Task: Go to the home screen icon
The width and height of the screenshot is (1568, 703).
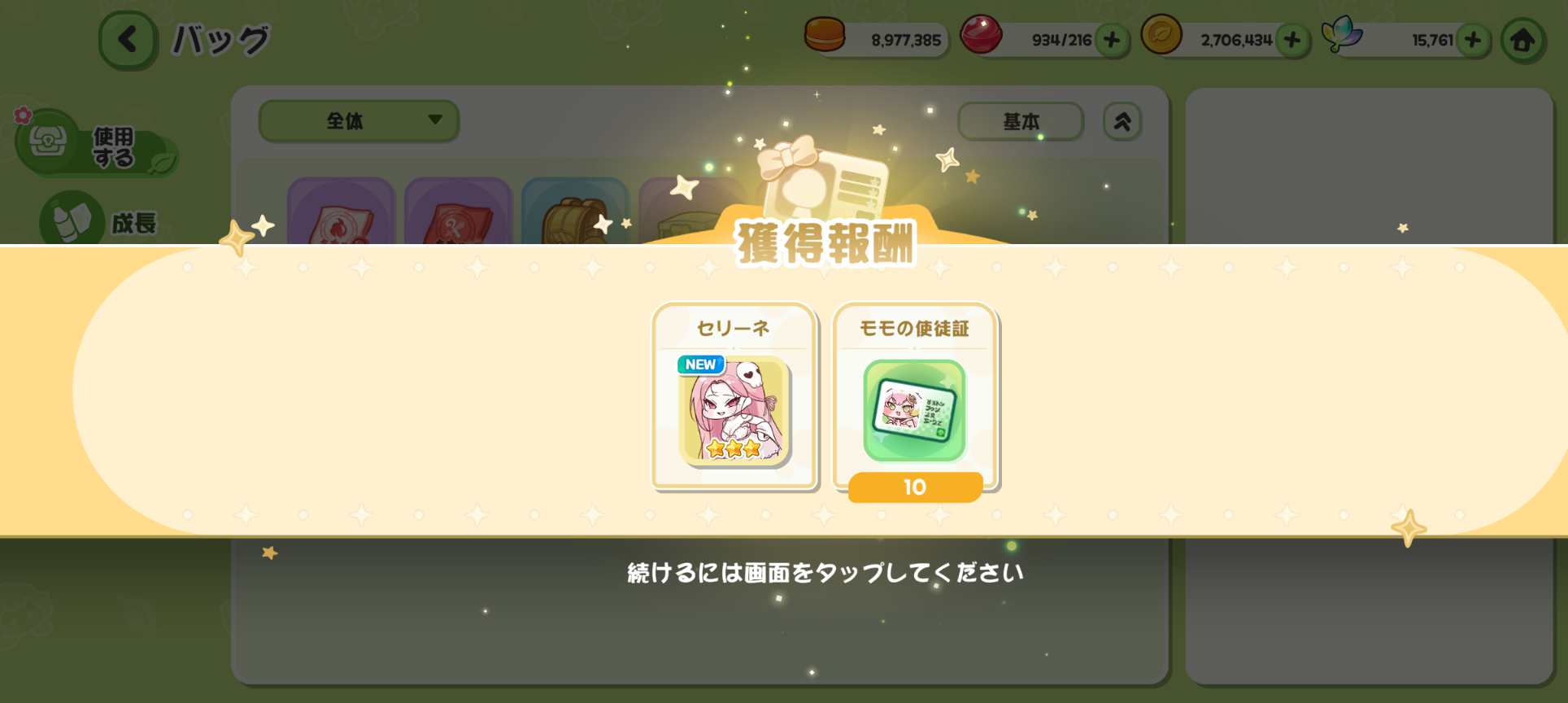Action: pos(1522,40)
